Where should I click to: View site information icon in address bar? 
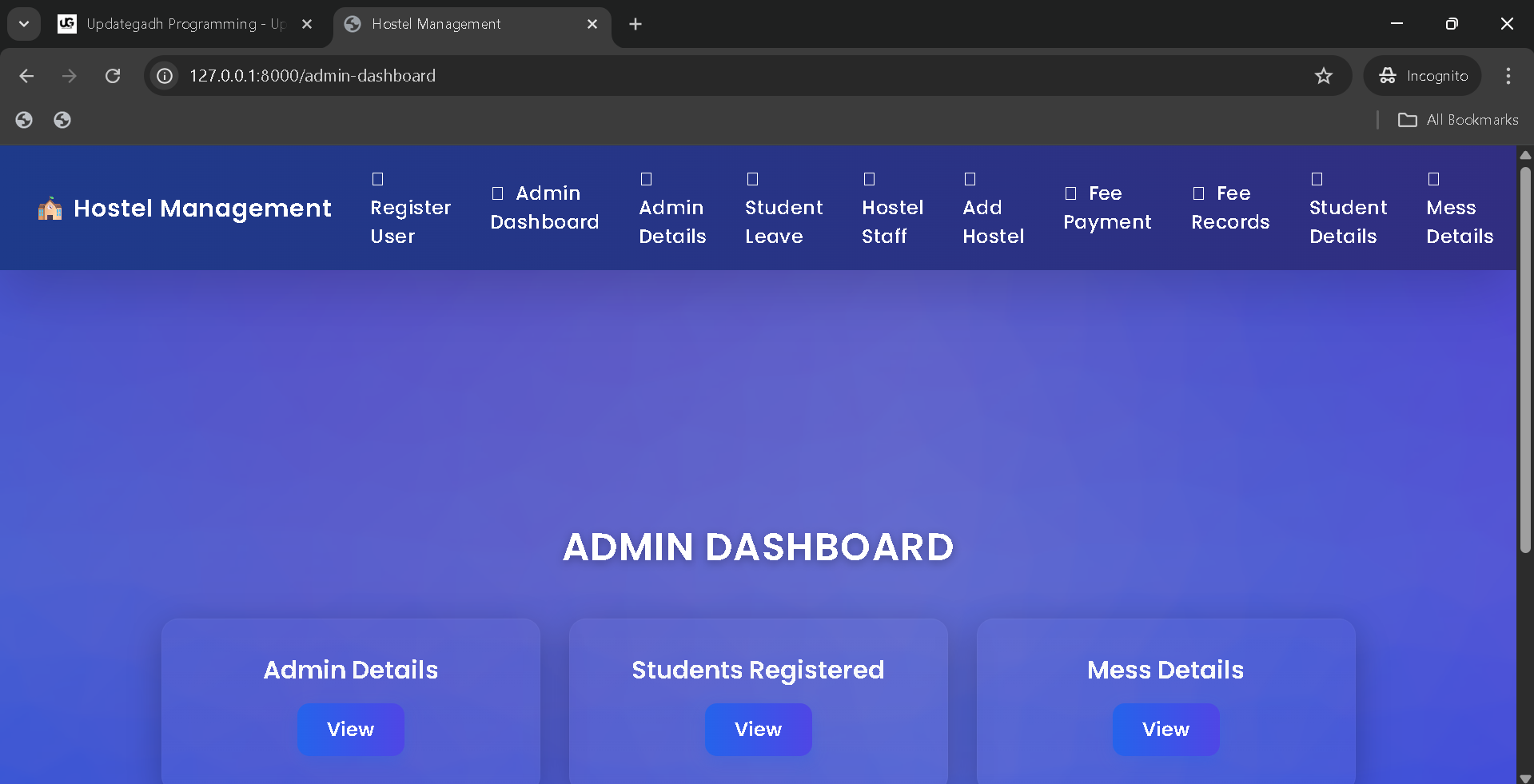pos(165,76)
